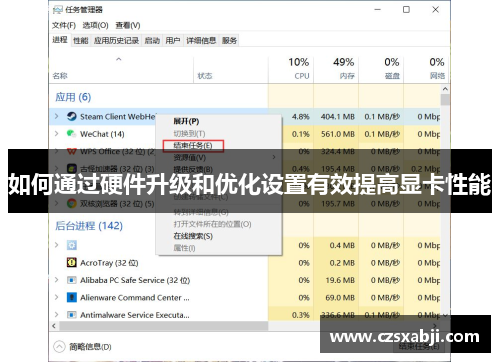Choose 属性(I) in the context menu

coord(184,248)
